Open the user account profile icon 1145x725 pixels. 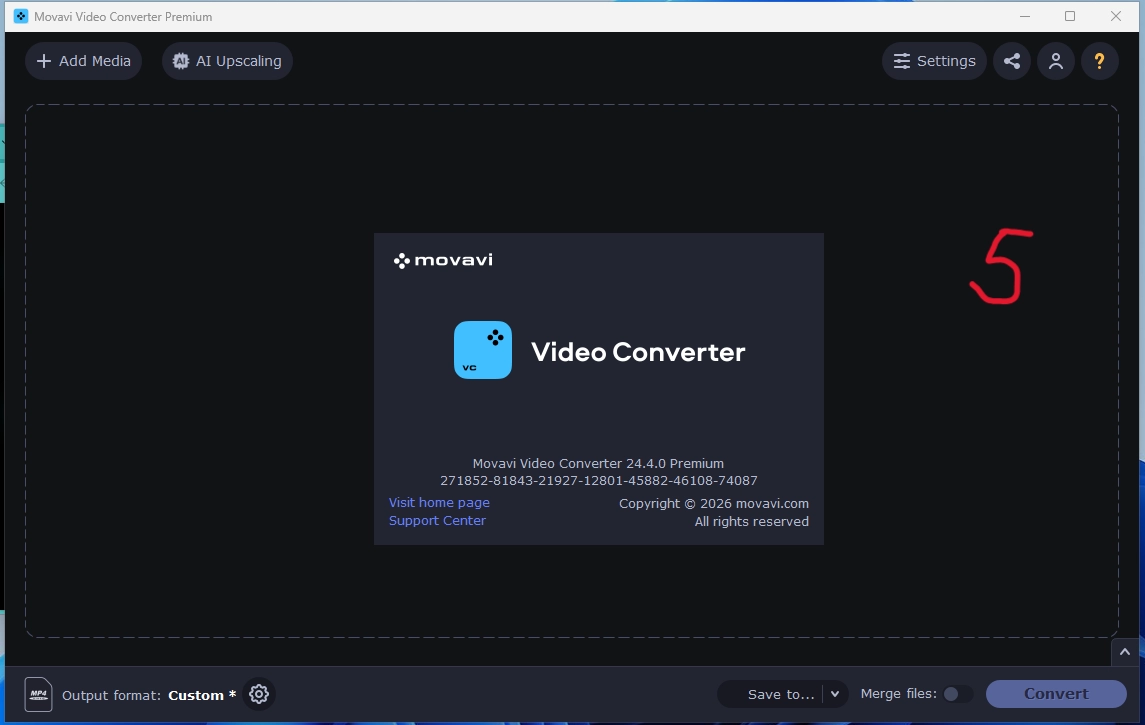(1055, 61)
